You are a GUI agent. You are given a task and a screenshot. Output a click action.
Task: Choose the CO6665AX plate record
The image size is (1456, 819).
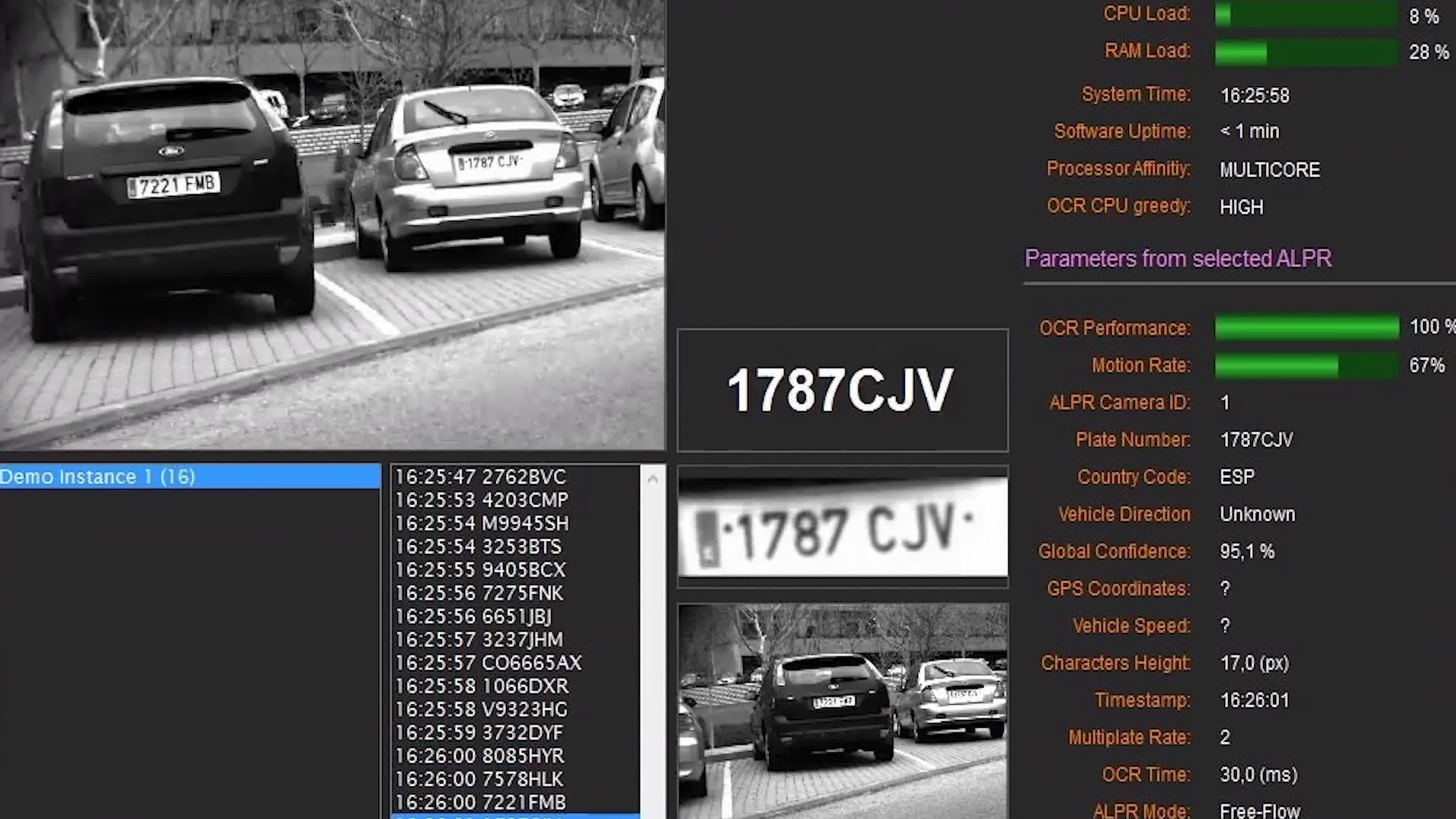(488, 662)
